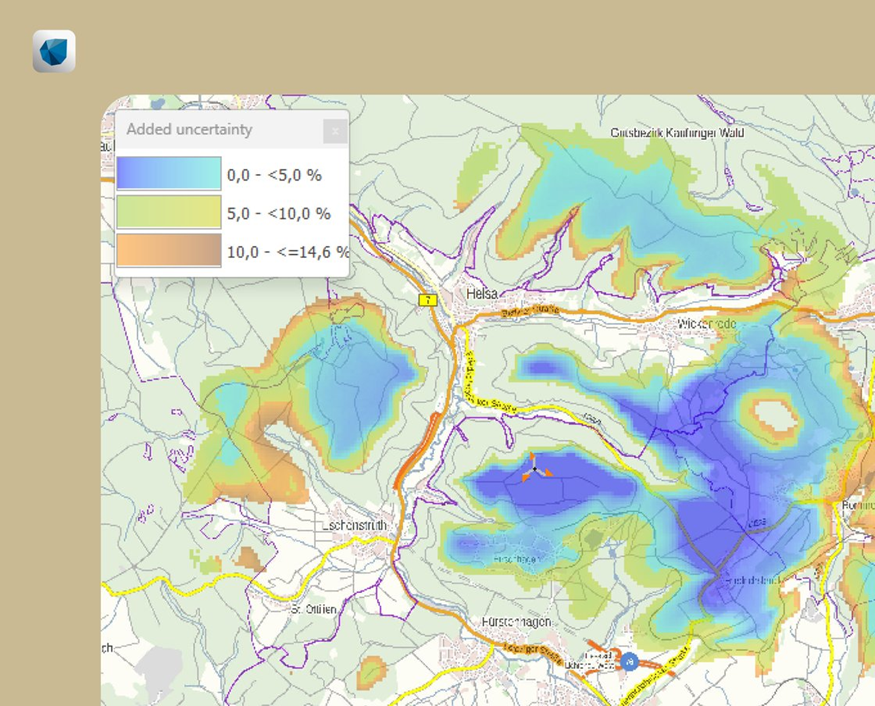Click the 5,0 - <10,0 % legend label
The image size is (875, 706).
click(278, 214)
